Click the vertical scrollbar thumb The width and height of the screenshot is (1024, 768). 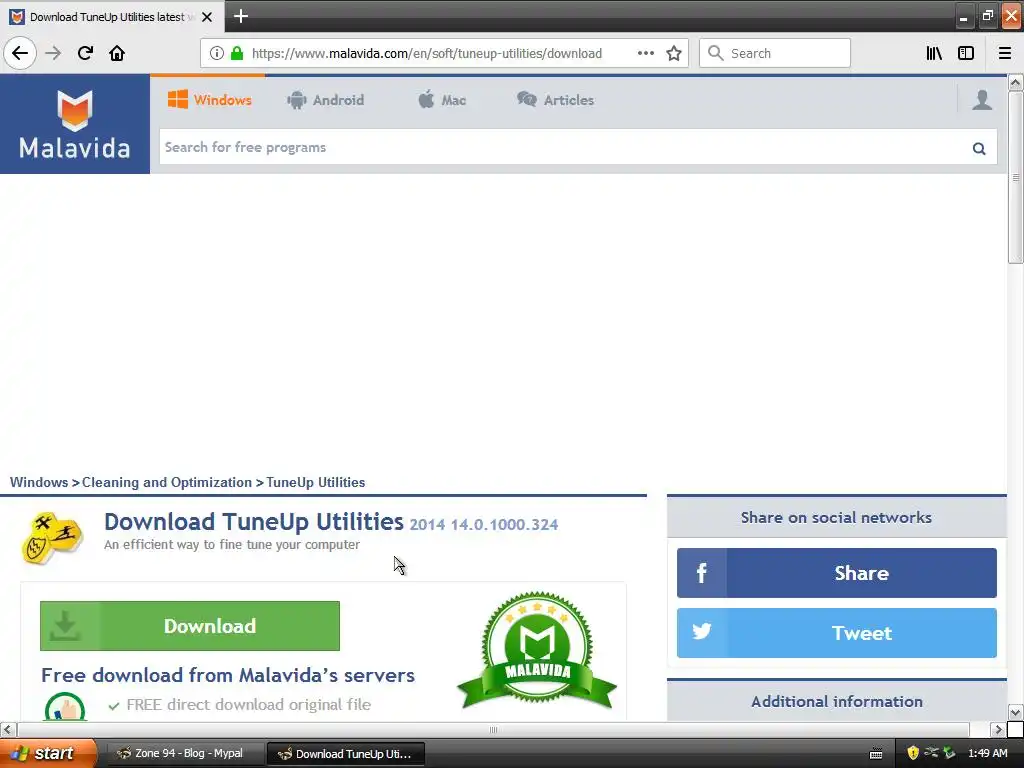tap(1015, 177)
